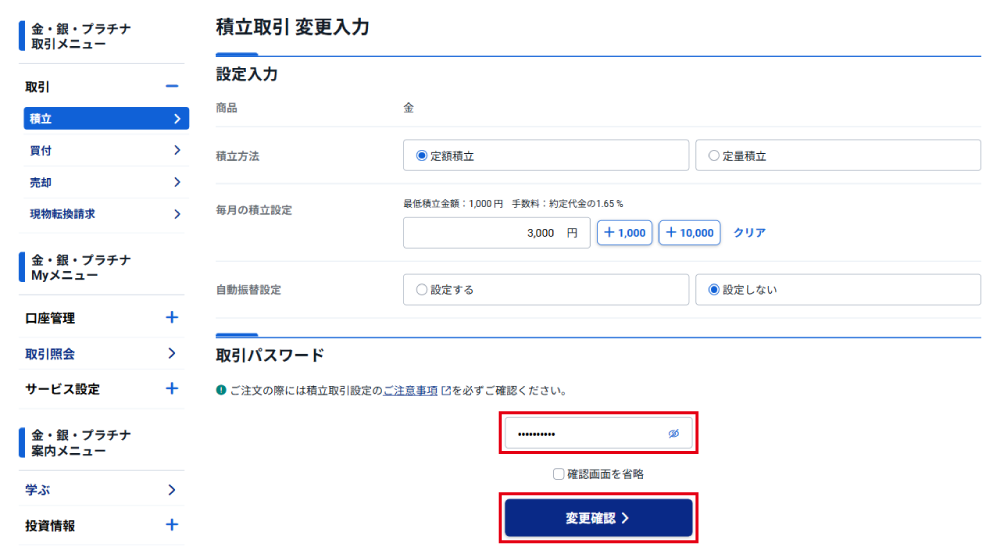Add 1,000 yen to monthly amount
Viewport: 1000px width, 550px height.
624,233
